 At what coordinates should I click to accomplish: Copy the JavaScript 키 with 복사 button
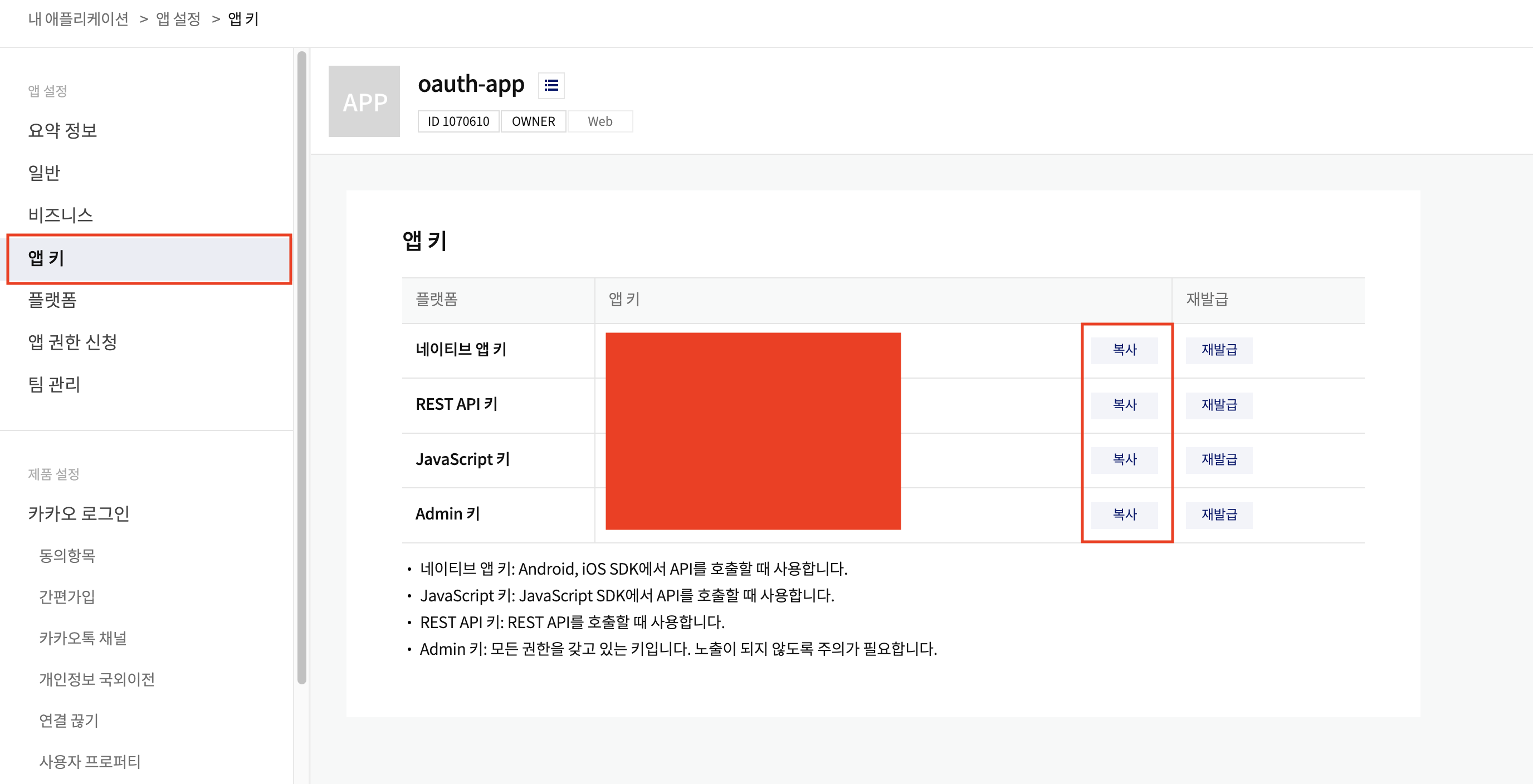point(1124,459)
